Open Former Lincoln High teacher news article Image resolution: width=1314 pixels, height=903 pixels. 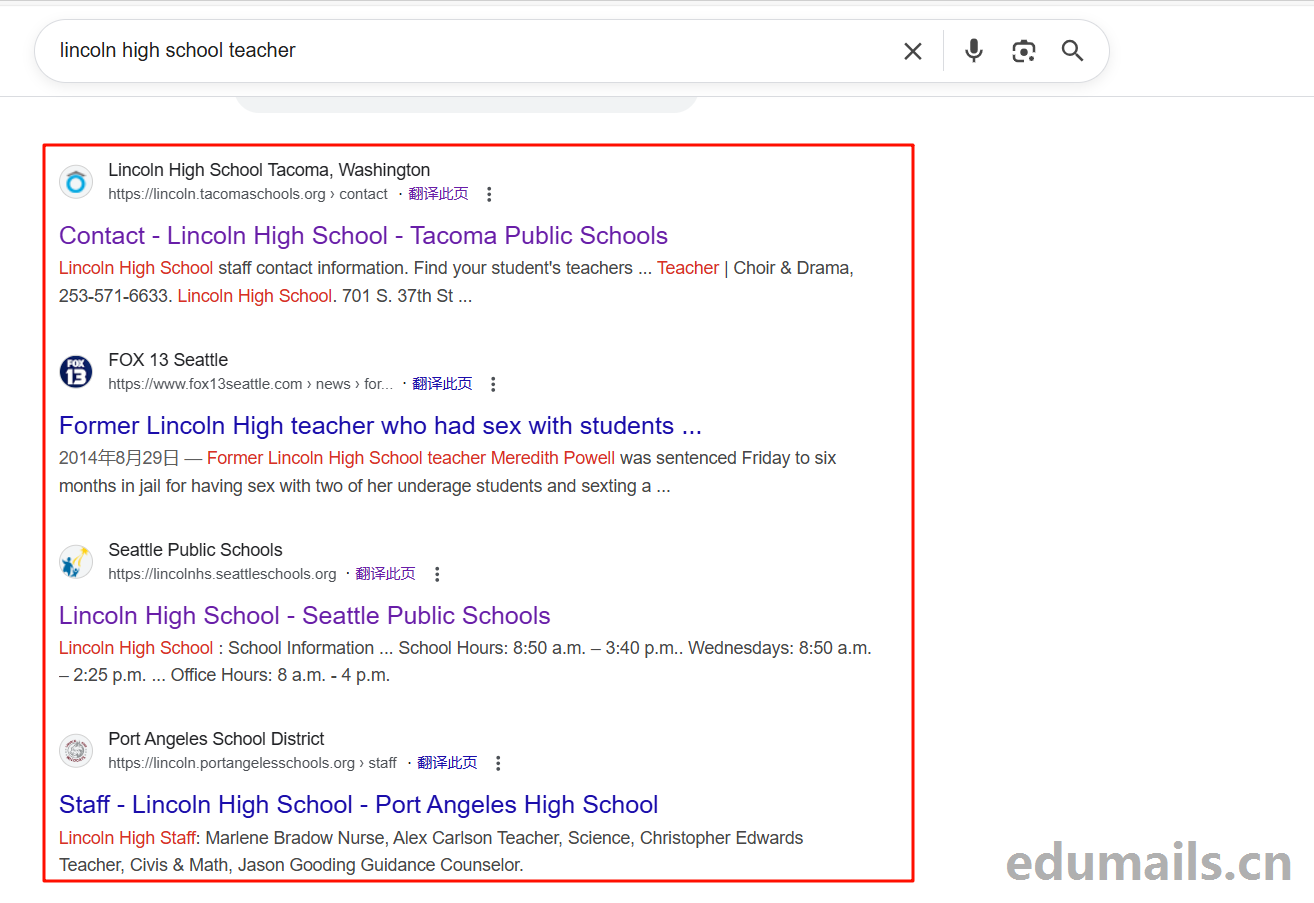coord(380,426)
